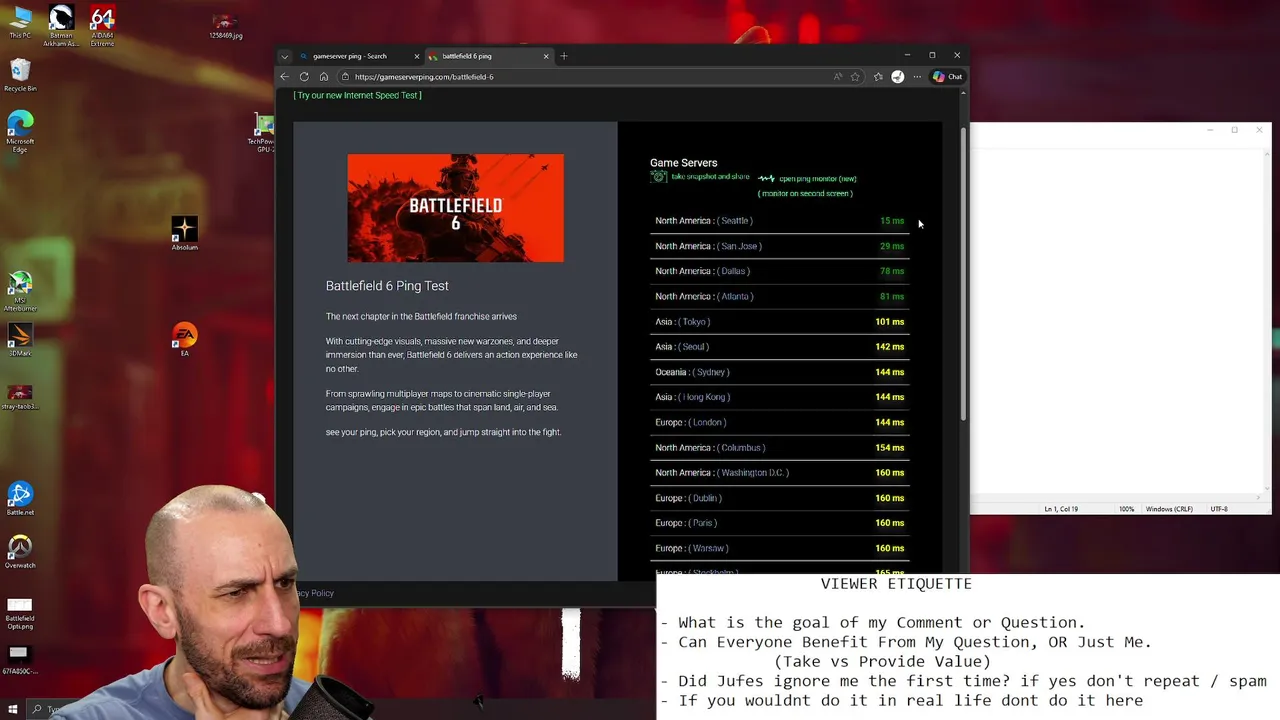This screenshot has height=720, width=1280.
Task: Open the Copilot Chat button
Action: coord(947,77)
